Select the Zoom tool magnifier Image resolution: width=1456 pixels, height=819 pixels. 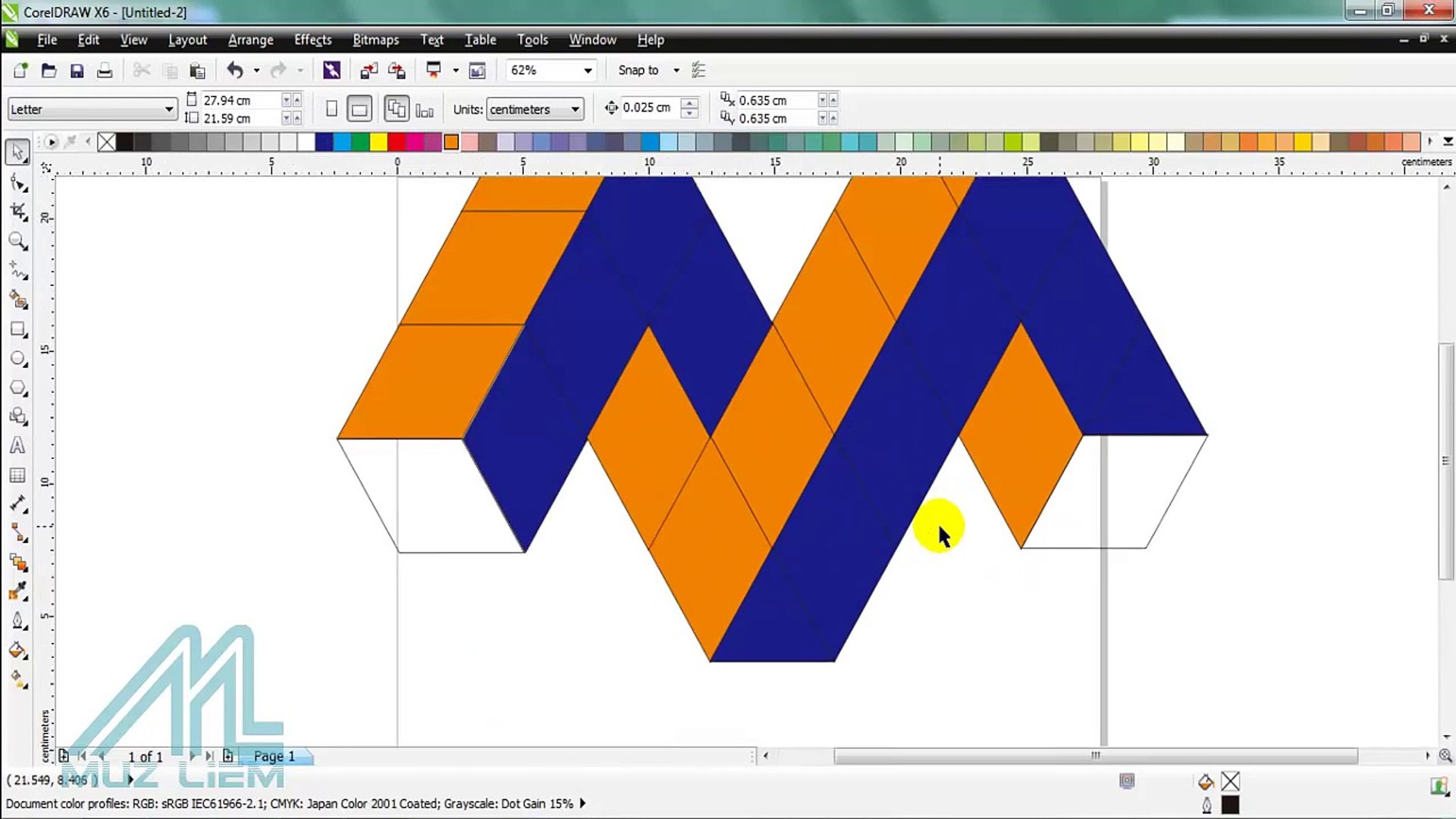[x=17, y=241]
